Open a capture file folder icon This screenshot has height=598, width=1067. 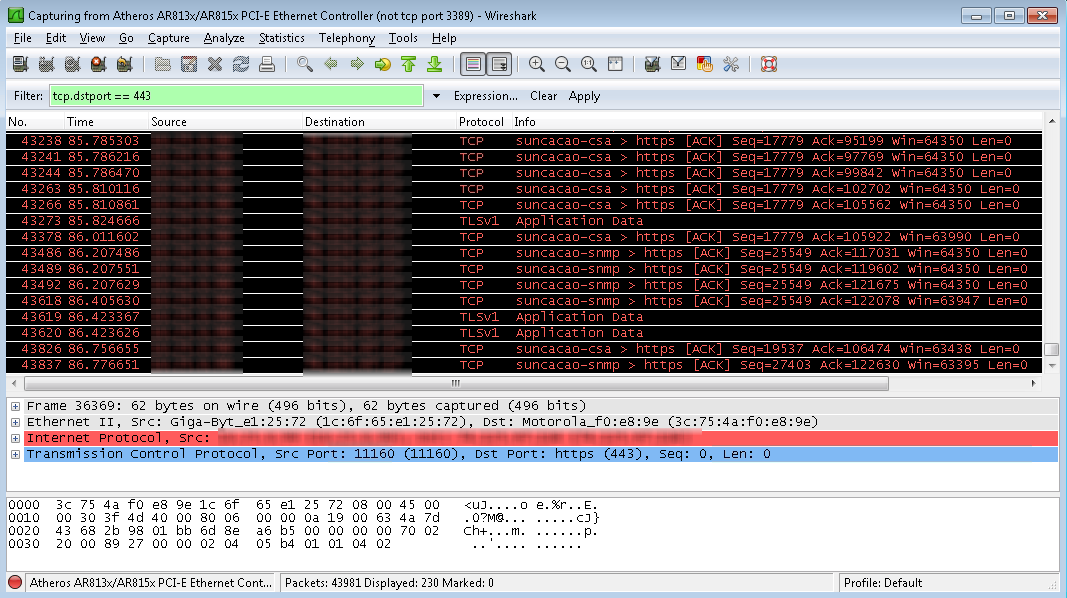pyautogui.click(x=163, y=64)
